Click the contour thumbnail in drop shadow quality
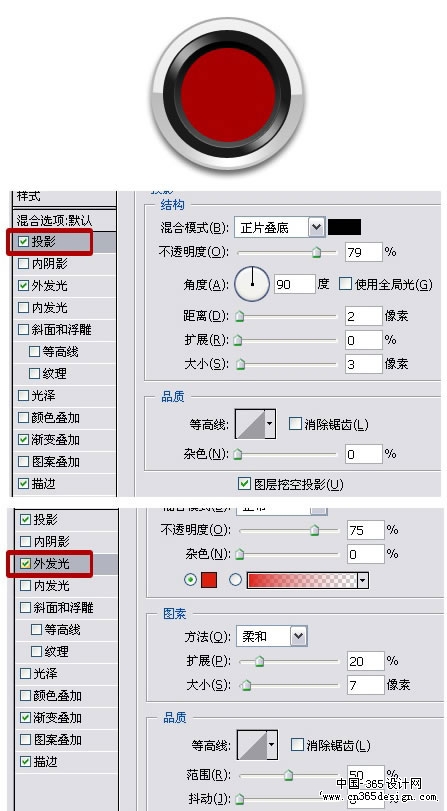 point(251,424)
